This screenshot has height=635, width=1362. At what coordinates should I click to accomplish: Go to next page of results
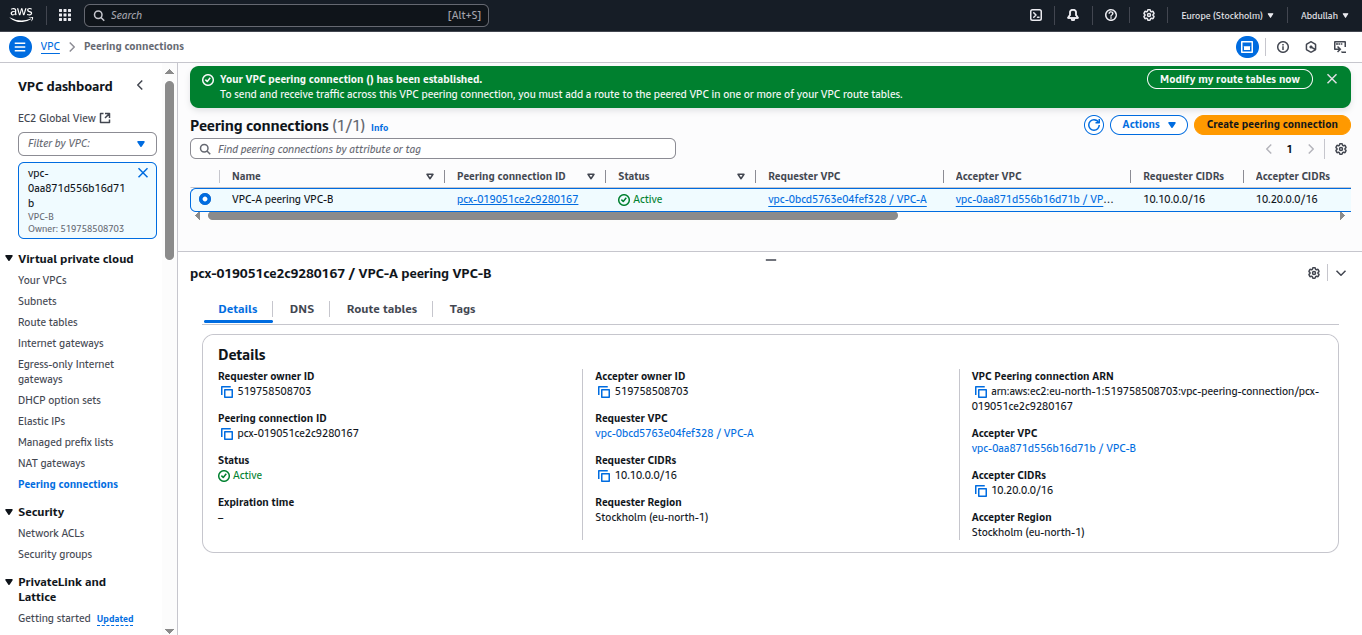(x=1311, y=149)
